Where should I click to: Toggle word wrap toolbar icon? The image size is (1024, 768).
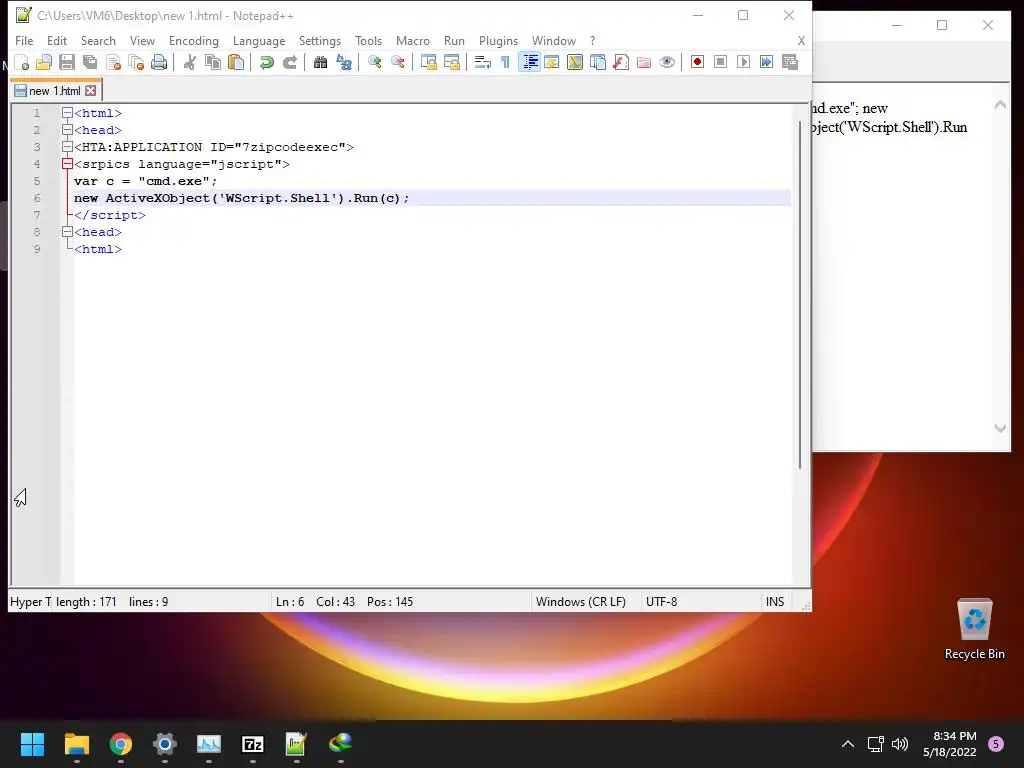(x=483, y=62)
